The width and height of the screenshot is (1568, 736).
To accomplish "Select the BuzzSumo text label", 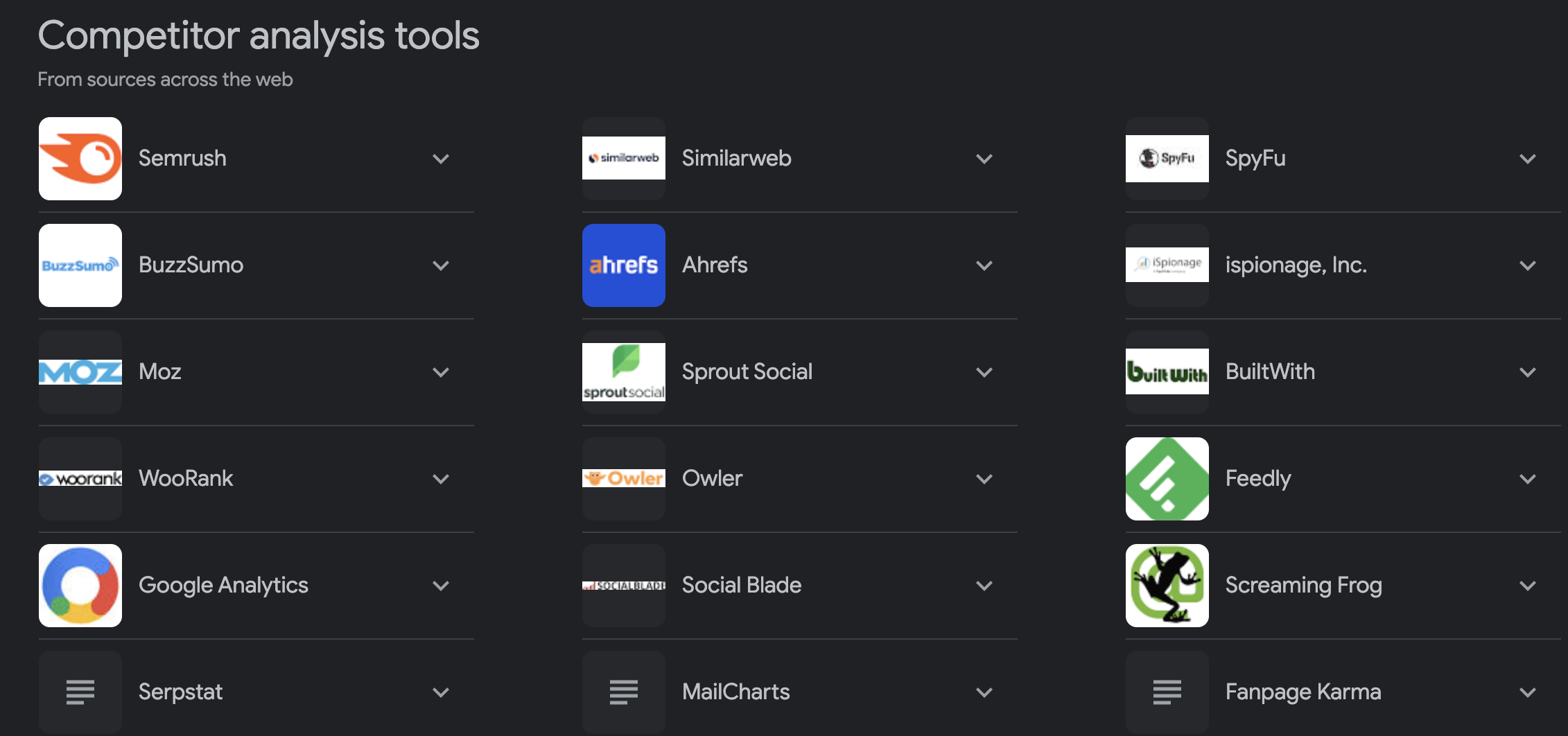I will click(191, 265).
